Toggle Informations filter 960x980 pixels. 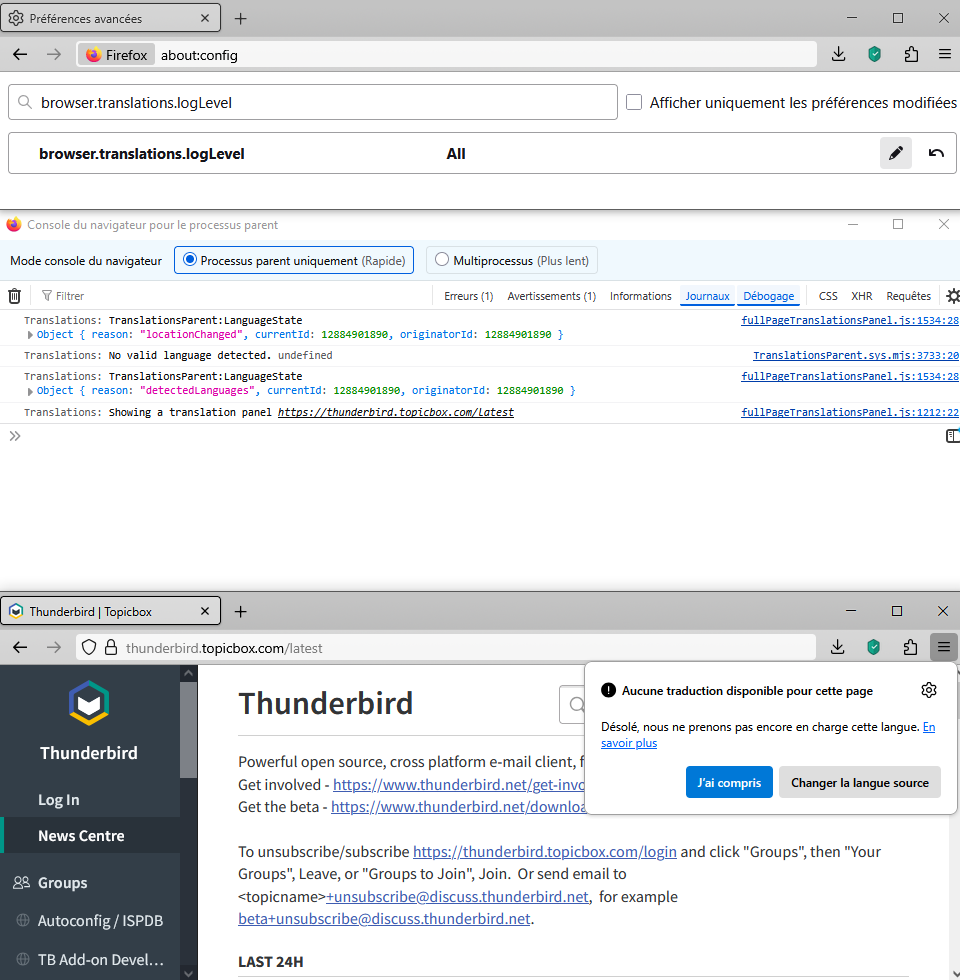[x=641, y=296]
